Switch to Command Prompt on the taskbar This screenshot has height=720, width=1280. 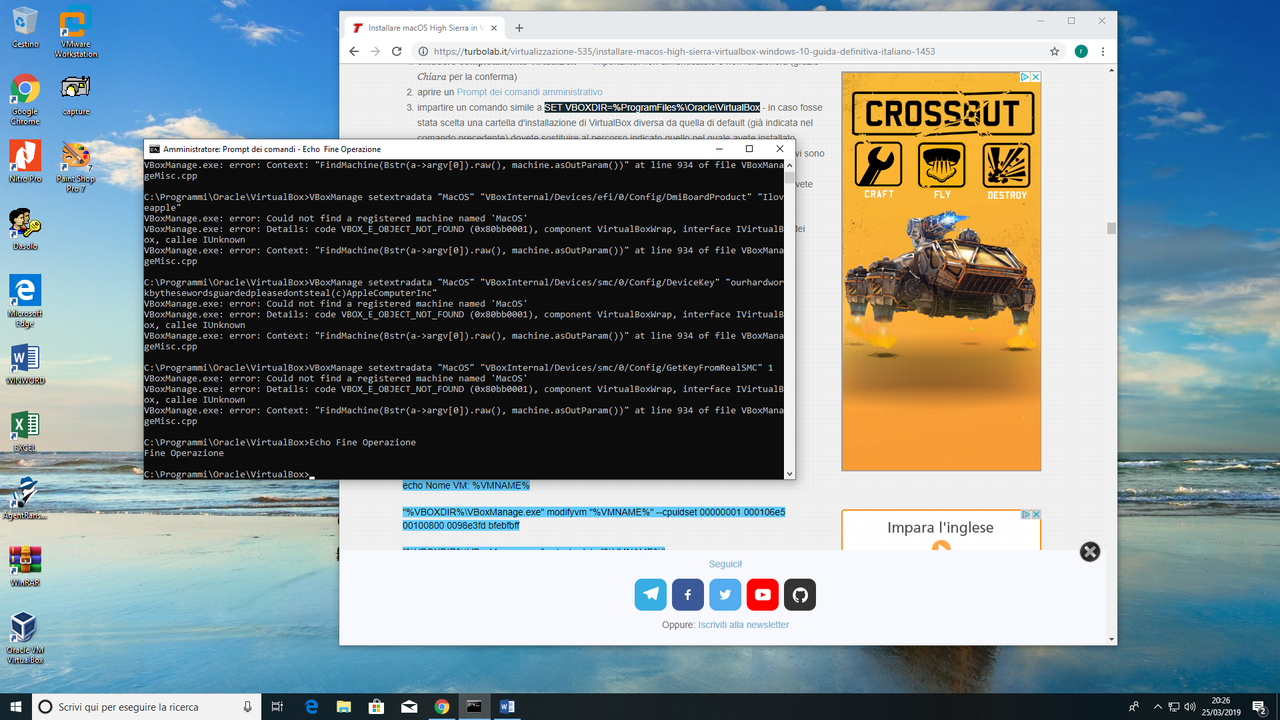pyautogui.click(x=474, y=706)
